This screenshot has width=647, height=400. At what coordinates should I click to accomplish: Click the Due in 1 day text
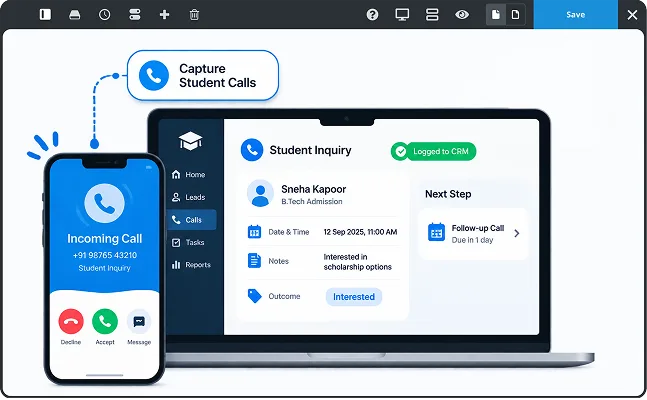point(472,240)
